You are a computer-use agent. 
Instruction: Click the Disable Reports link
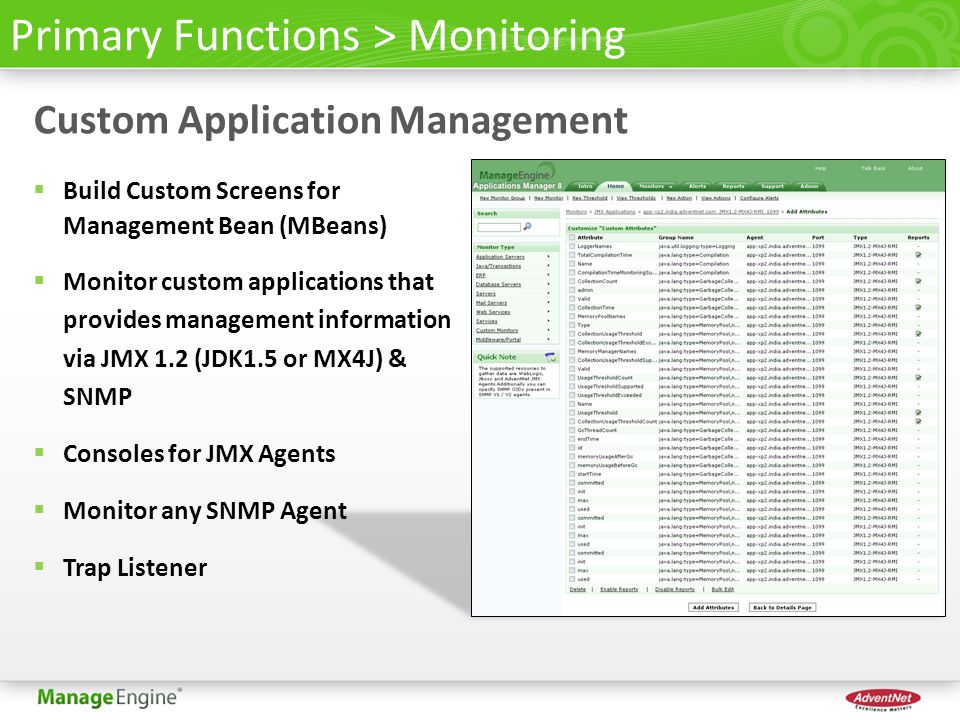tap(675, 590)
